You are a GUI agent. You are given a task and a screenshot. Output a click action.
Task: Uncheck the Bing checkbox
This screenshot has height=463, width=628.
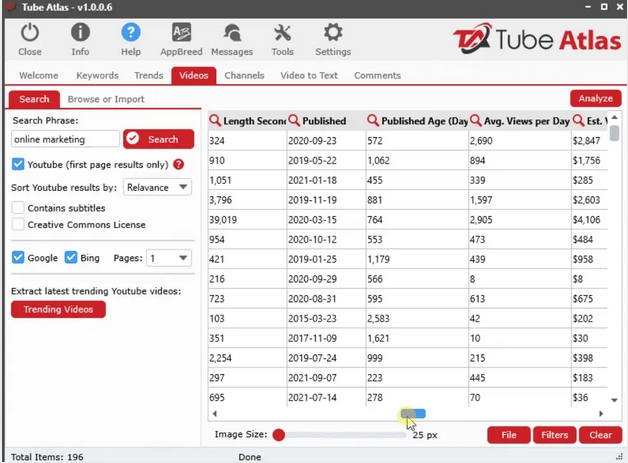(71, 258)
